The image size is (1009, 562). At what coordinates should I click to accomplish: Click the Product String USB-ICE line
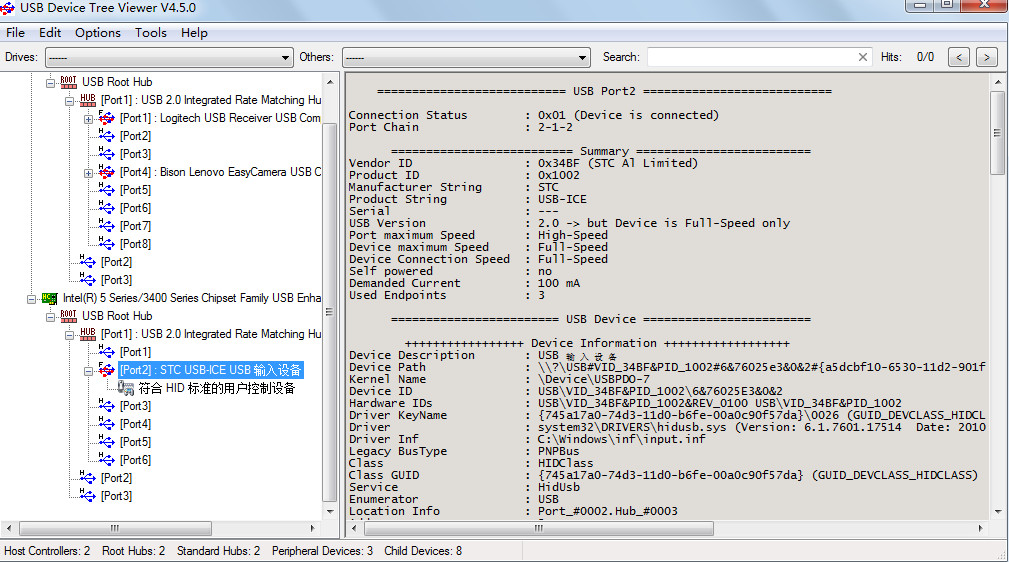pyautogui.click(x=468, y=200)
